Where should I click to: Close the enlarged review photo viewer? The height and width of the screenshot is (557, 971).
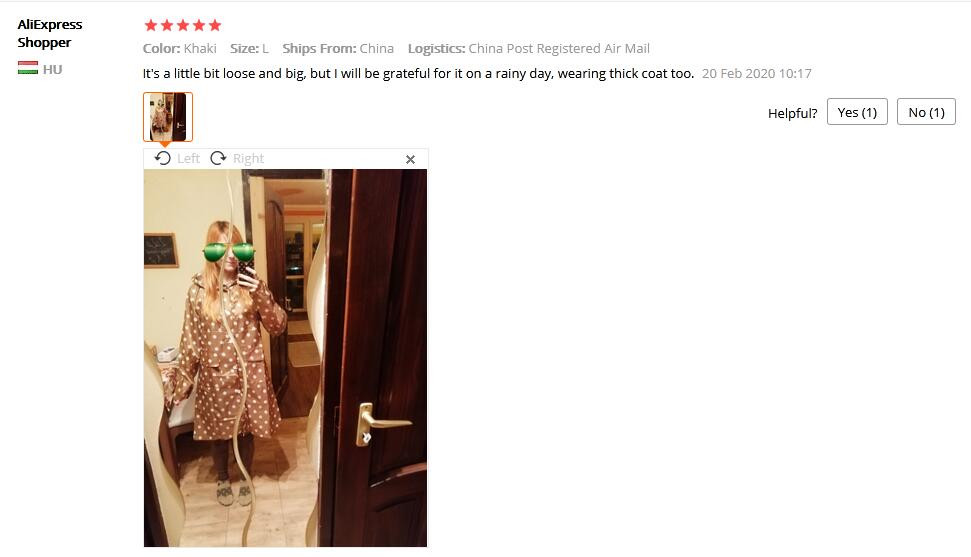410,160
